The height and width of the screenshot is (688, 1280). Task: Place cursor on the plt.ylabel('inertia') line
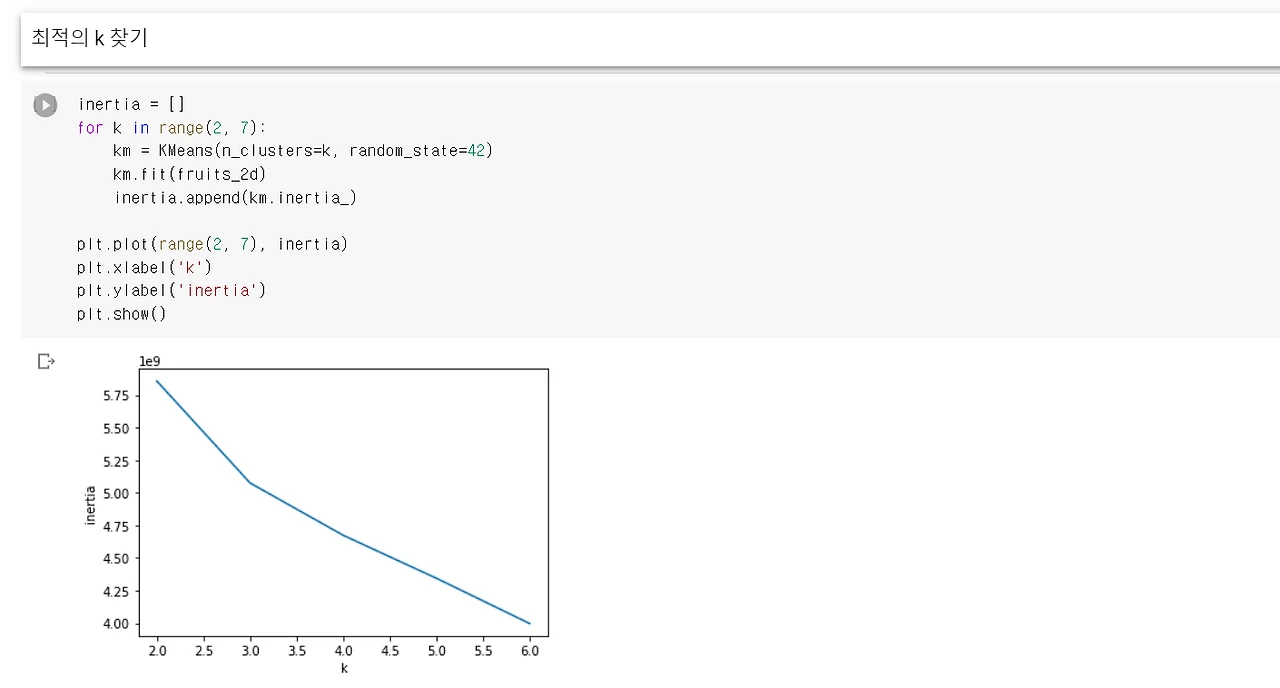(171, 290)
